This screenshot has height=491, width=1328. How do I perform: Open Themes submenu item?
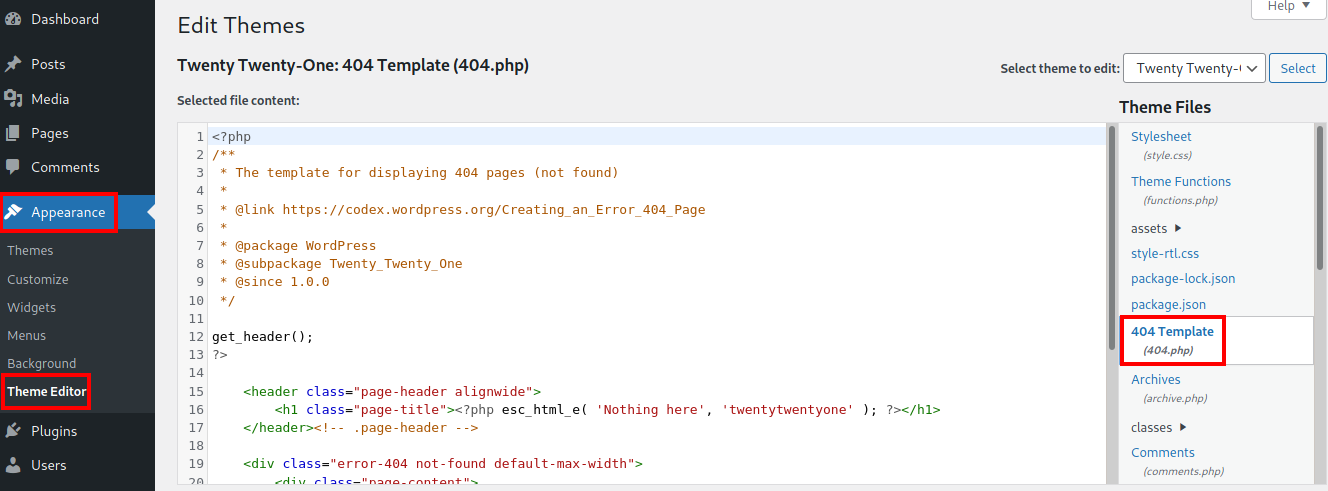point(30,251)
